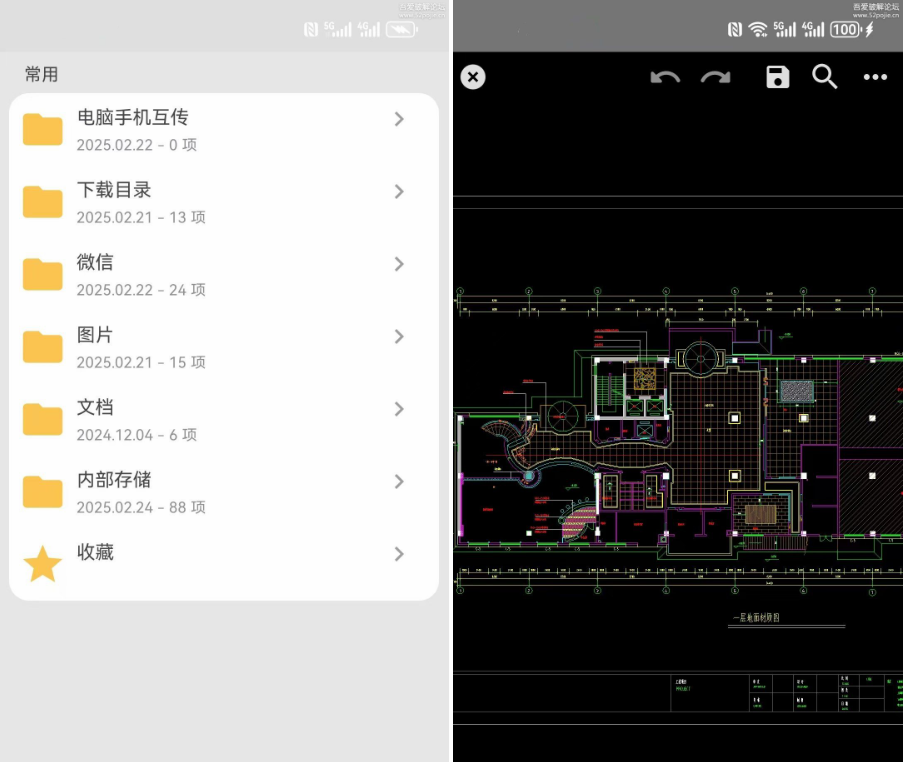Open search with magnifier icon
Screen dimensions: 905x762
(824, 77)
